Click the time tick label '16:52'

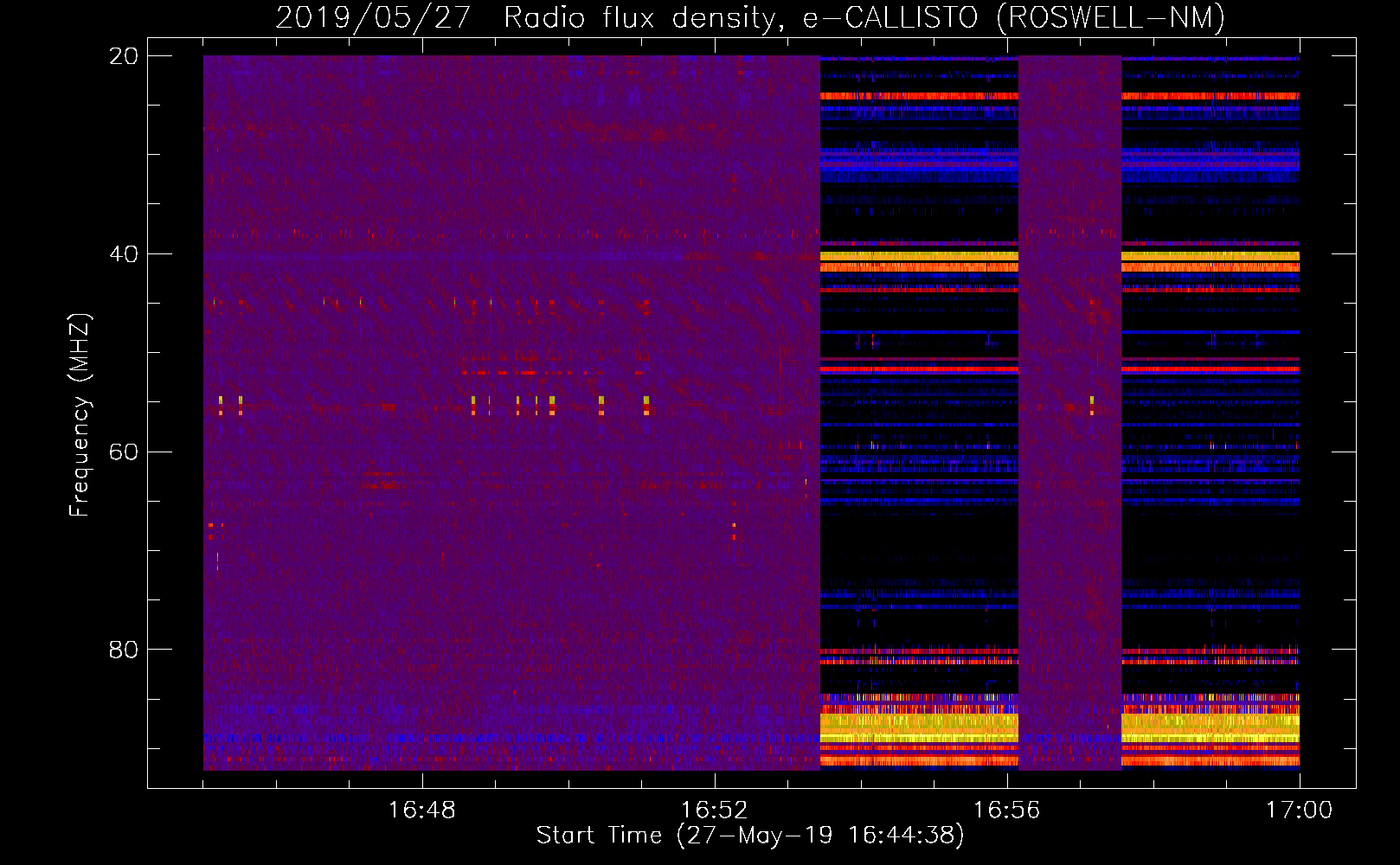(x=714, y=810)
